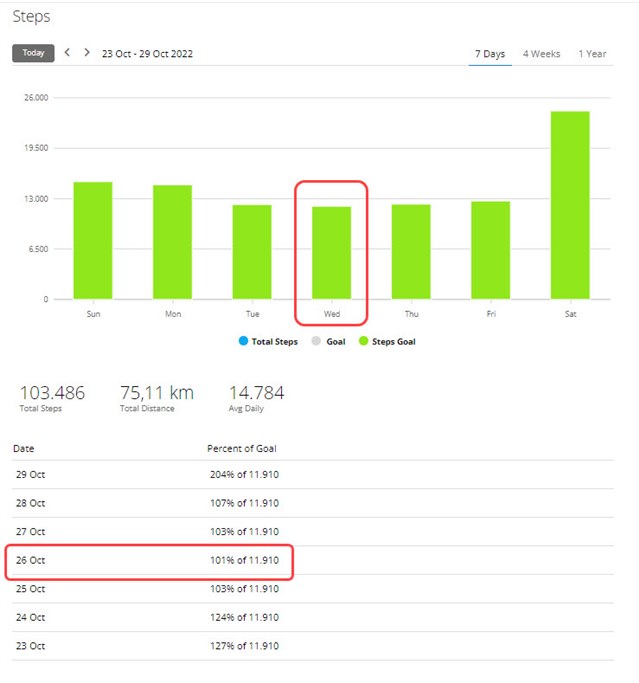Click the Percent of Goal column header
Screen dimensions: 639x683
coord(242,449)
